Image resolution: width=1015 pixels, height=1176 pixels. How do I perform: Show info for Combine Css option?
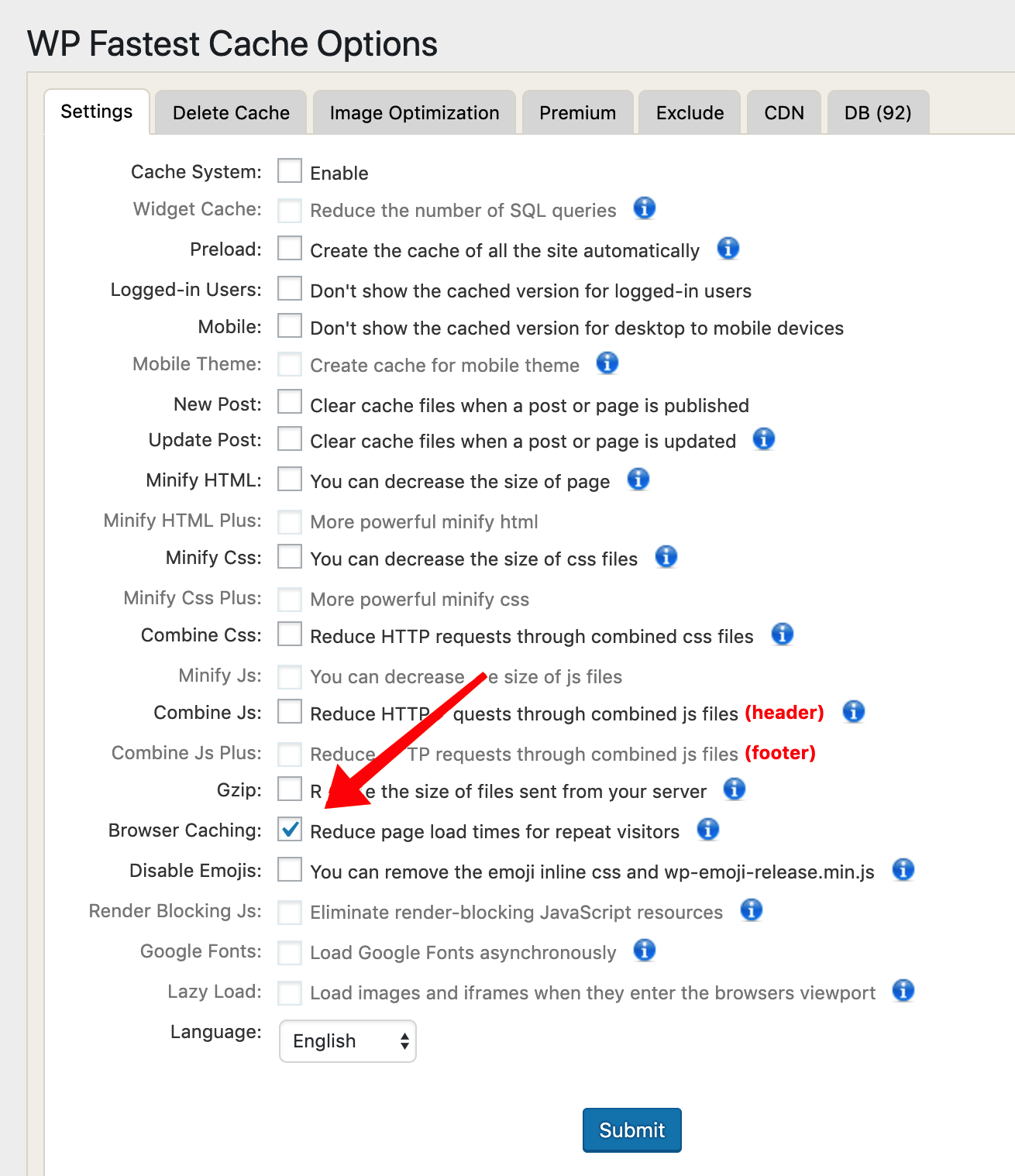coord(783,634)
